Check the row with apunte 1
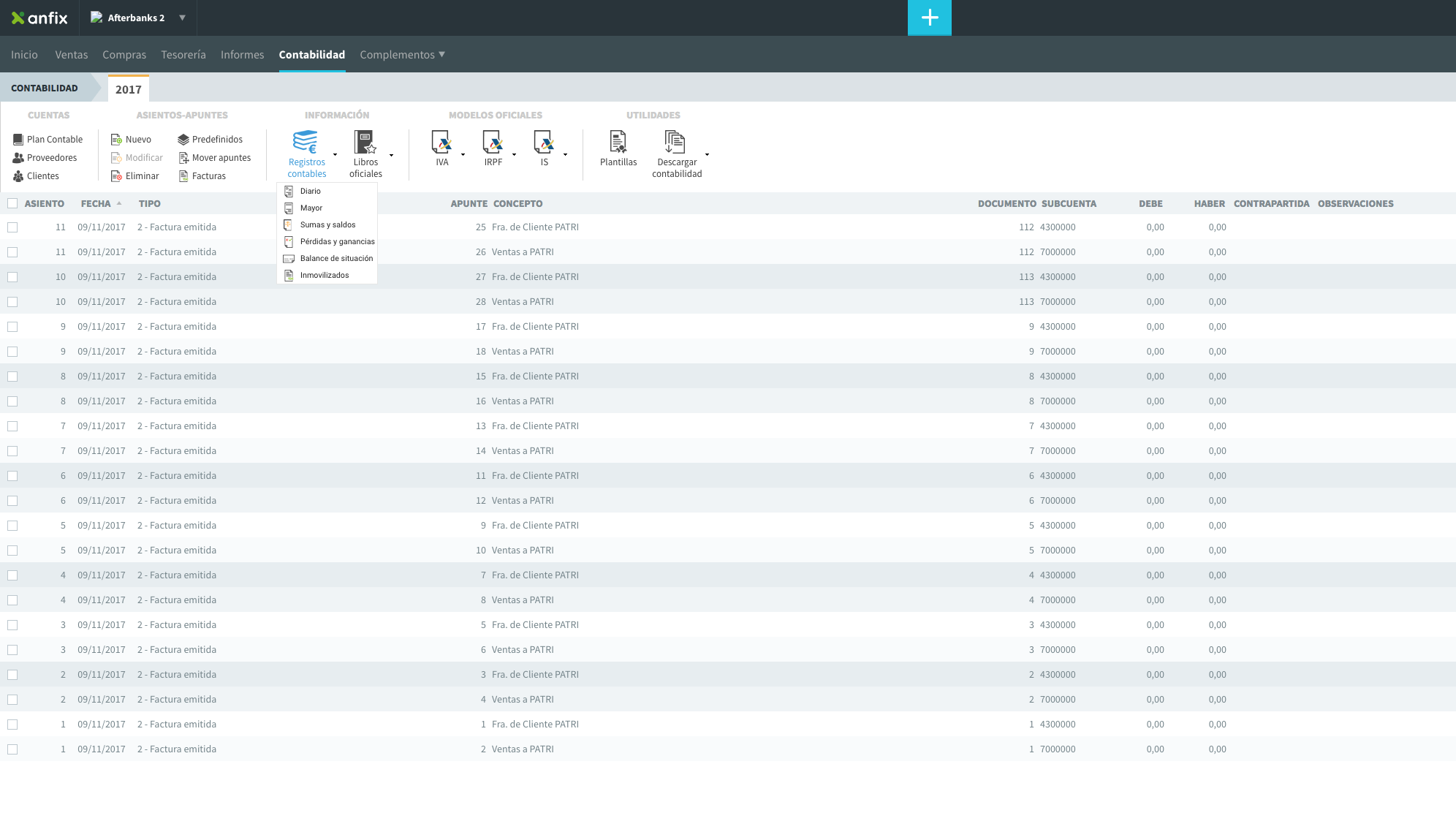Screen dimensions: 1456x832 12,725
